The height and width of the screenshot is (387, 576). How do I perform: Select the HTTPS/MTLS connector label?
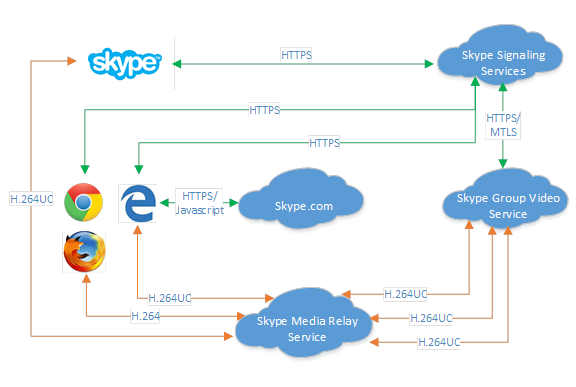point(503,125)
